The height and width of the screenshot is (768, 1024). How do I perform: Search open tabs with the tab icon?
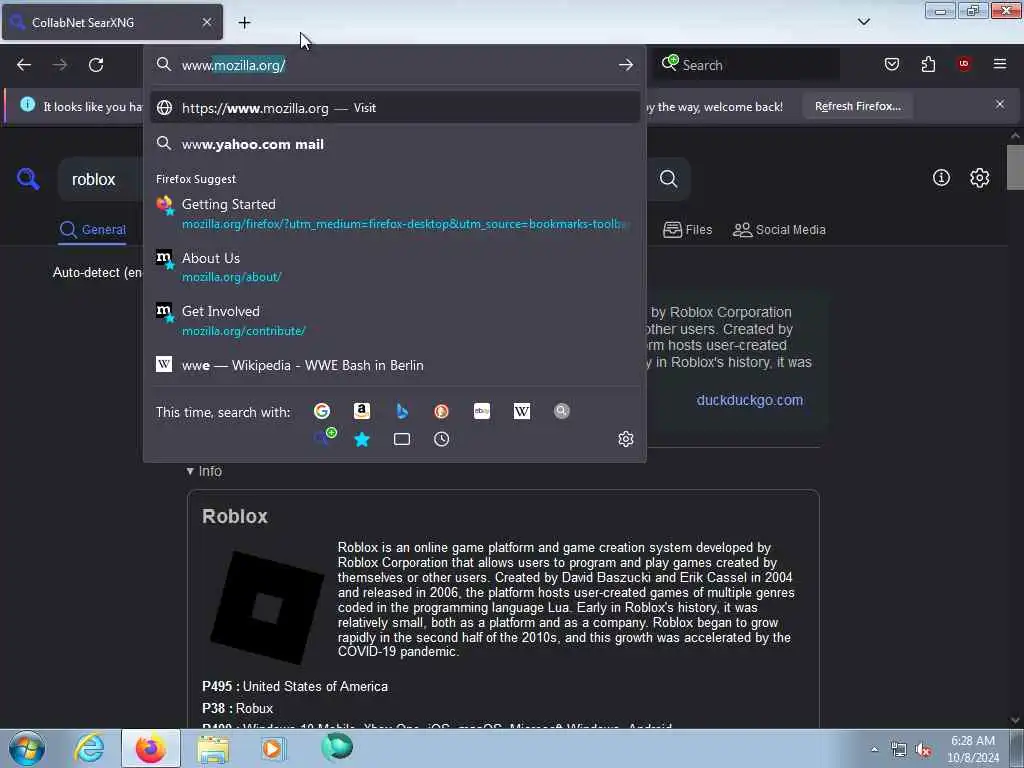(402, 440)
